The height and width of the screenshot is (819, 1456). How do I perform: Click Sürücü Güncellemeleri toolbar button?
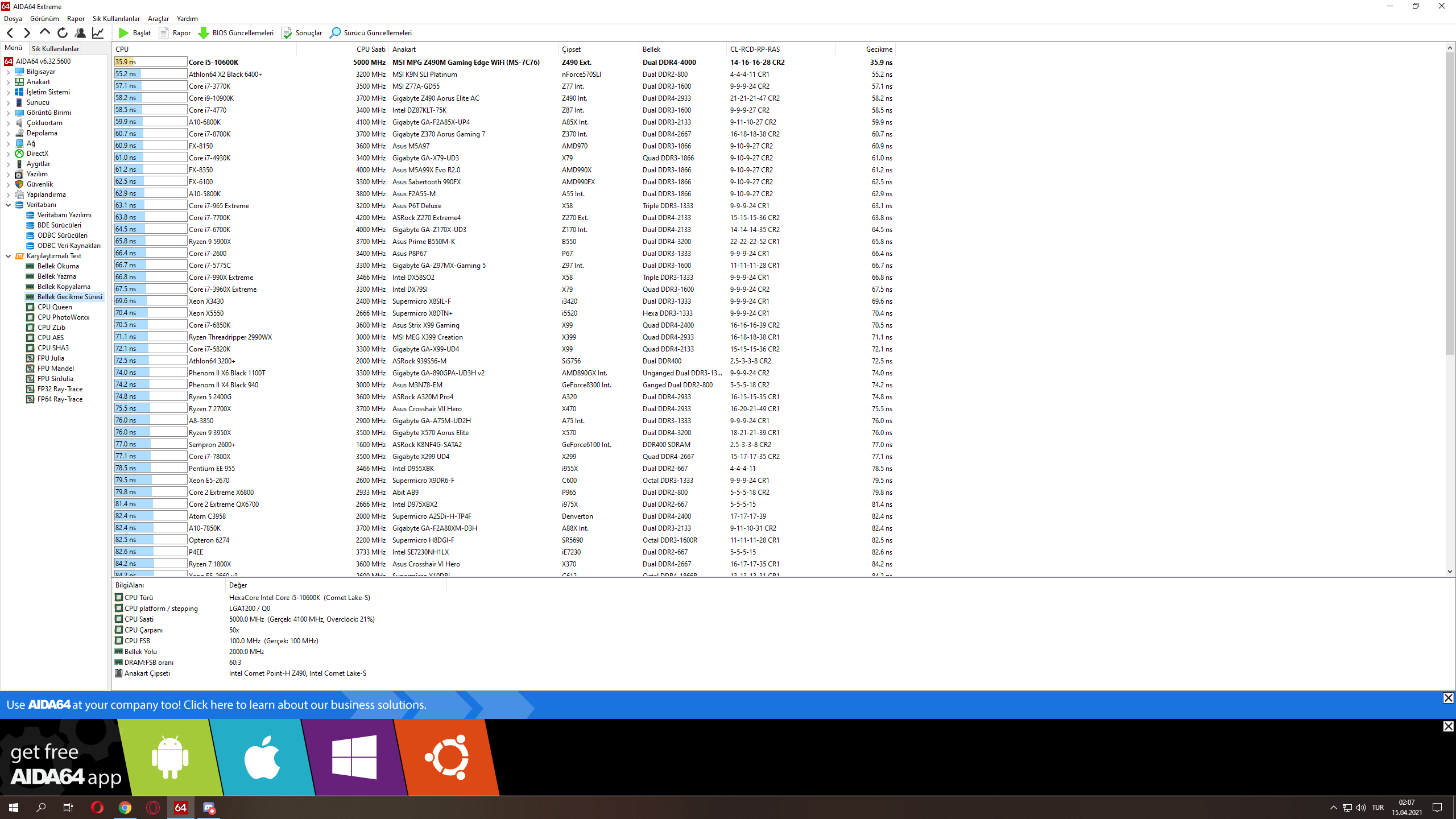pyautogui.click(x=371, y=33)
